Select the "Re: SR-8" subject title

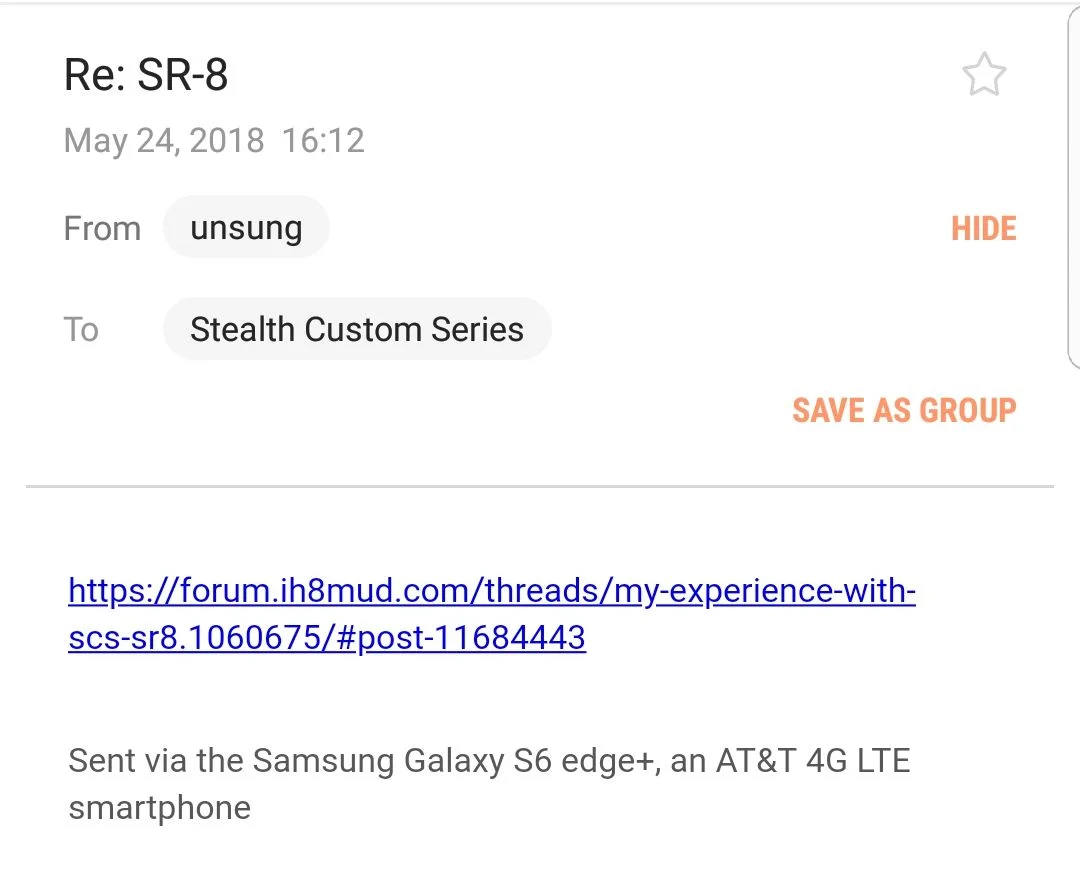click(x=146, y=75)
